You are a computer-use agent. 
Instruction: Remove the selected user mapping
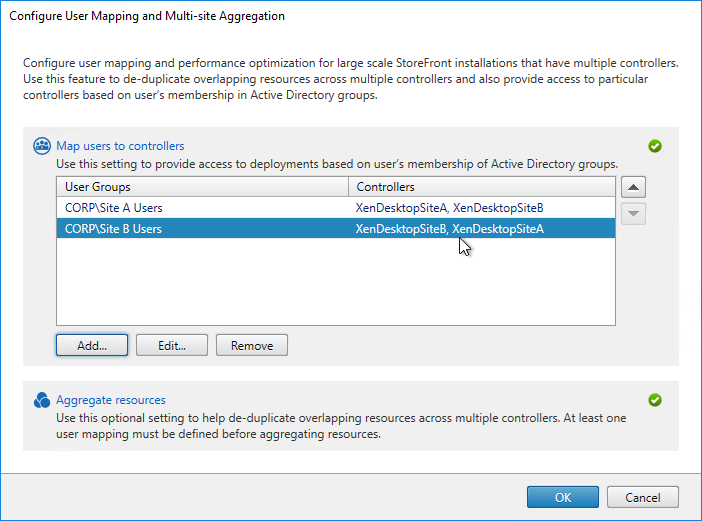pos(252,345)
